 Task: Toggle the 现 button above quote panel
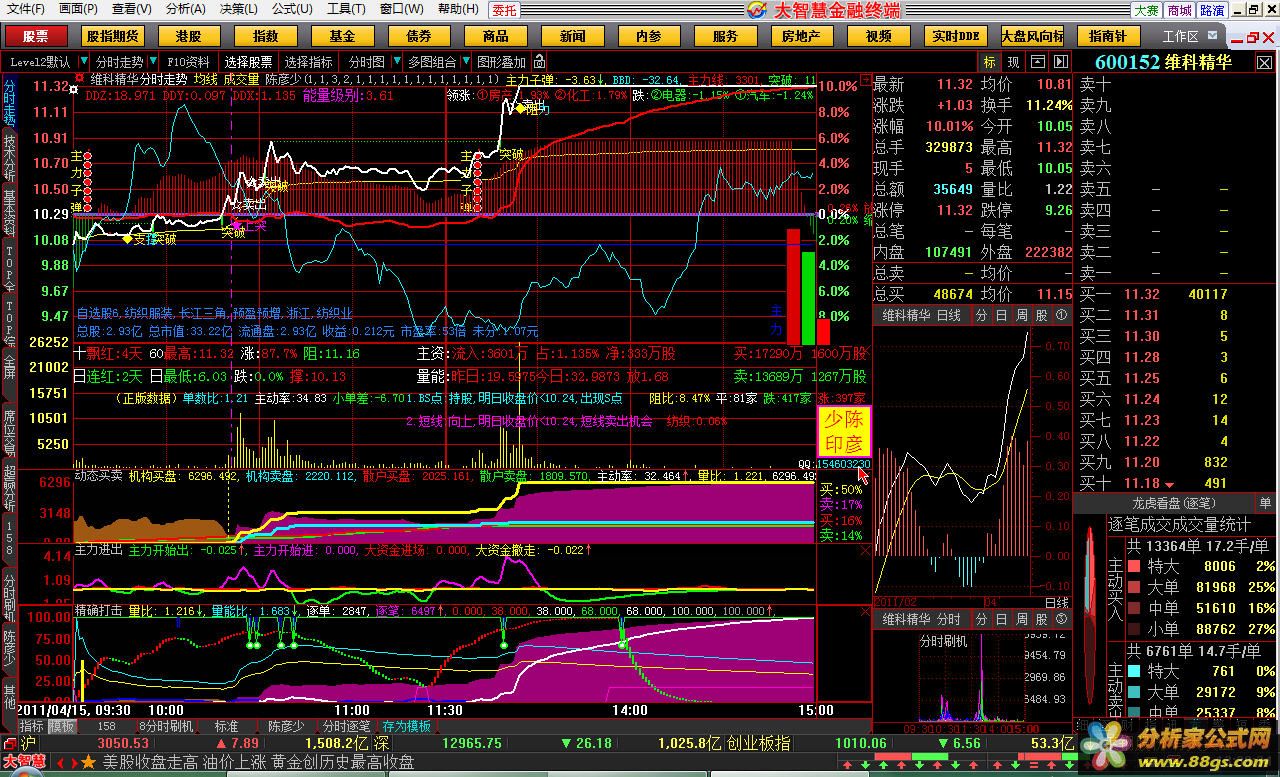click(1013, 62)
